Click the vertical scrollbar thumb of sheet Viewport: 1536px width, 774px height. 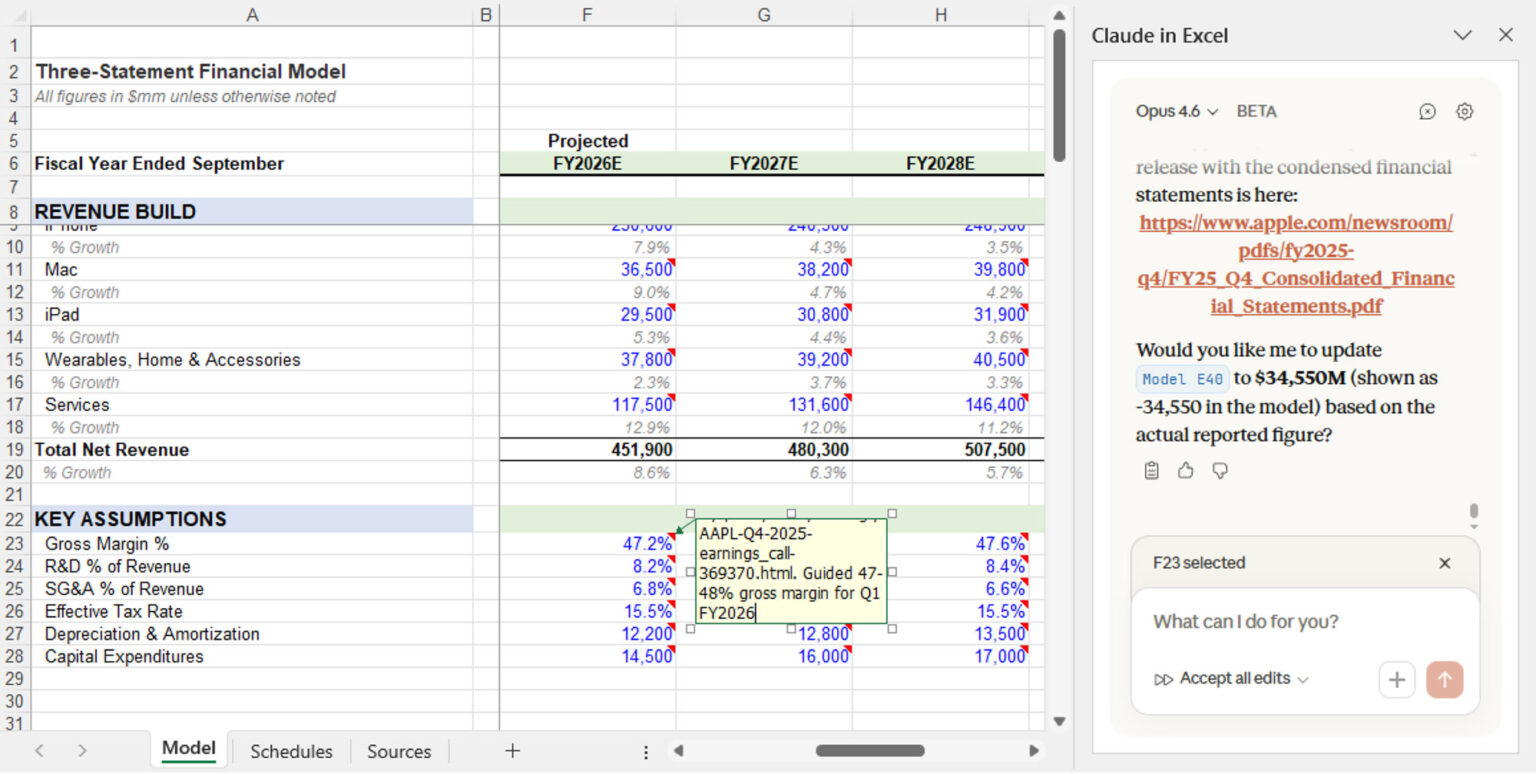(1059, 95)
